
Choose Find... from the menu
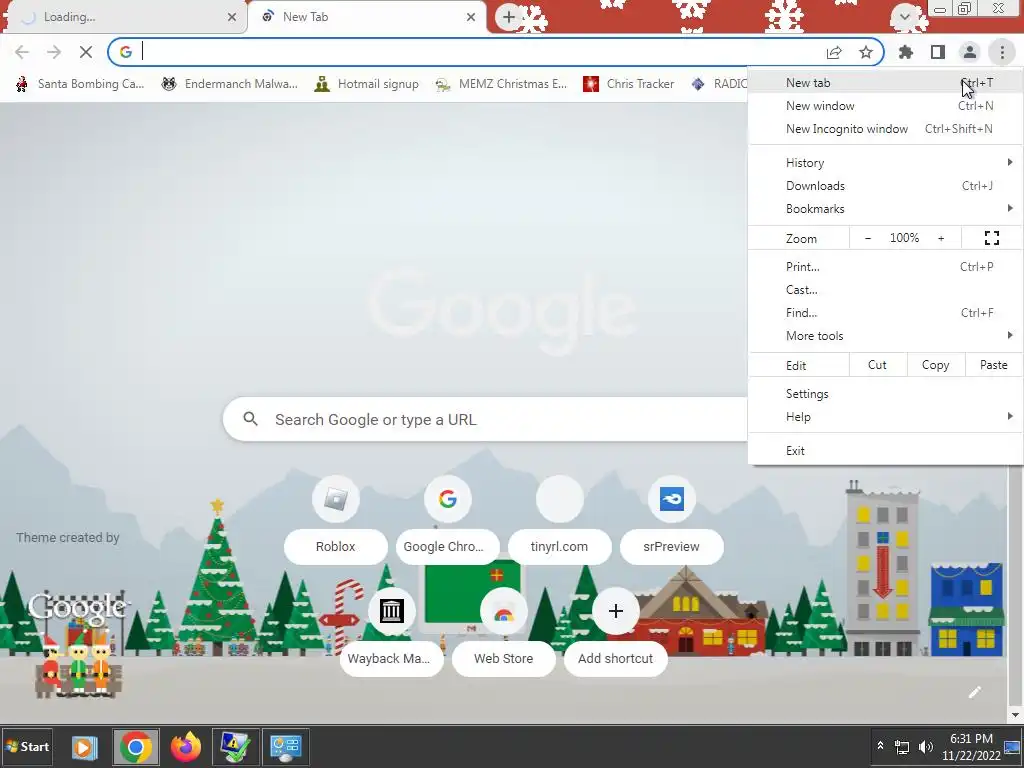(x=886, y=313)
